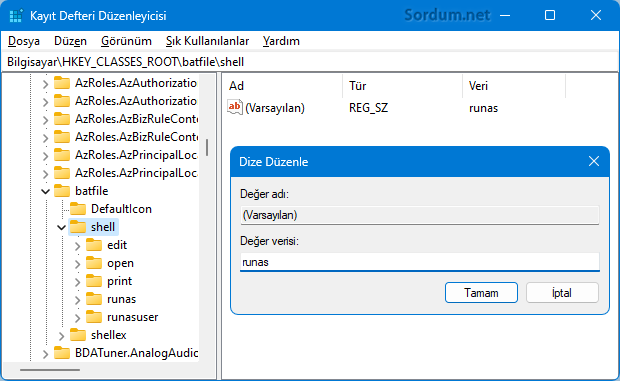Expand the print subkey

click(x=78, y=282)
